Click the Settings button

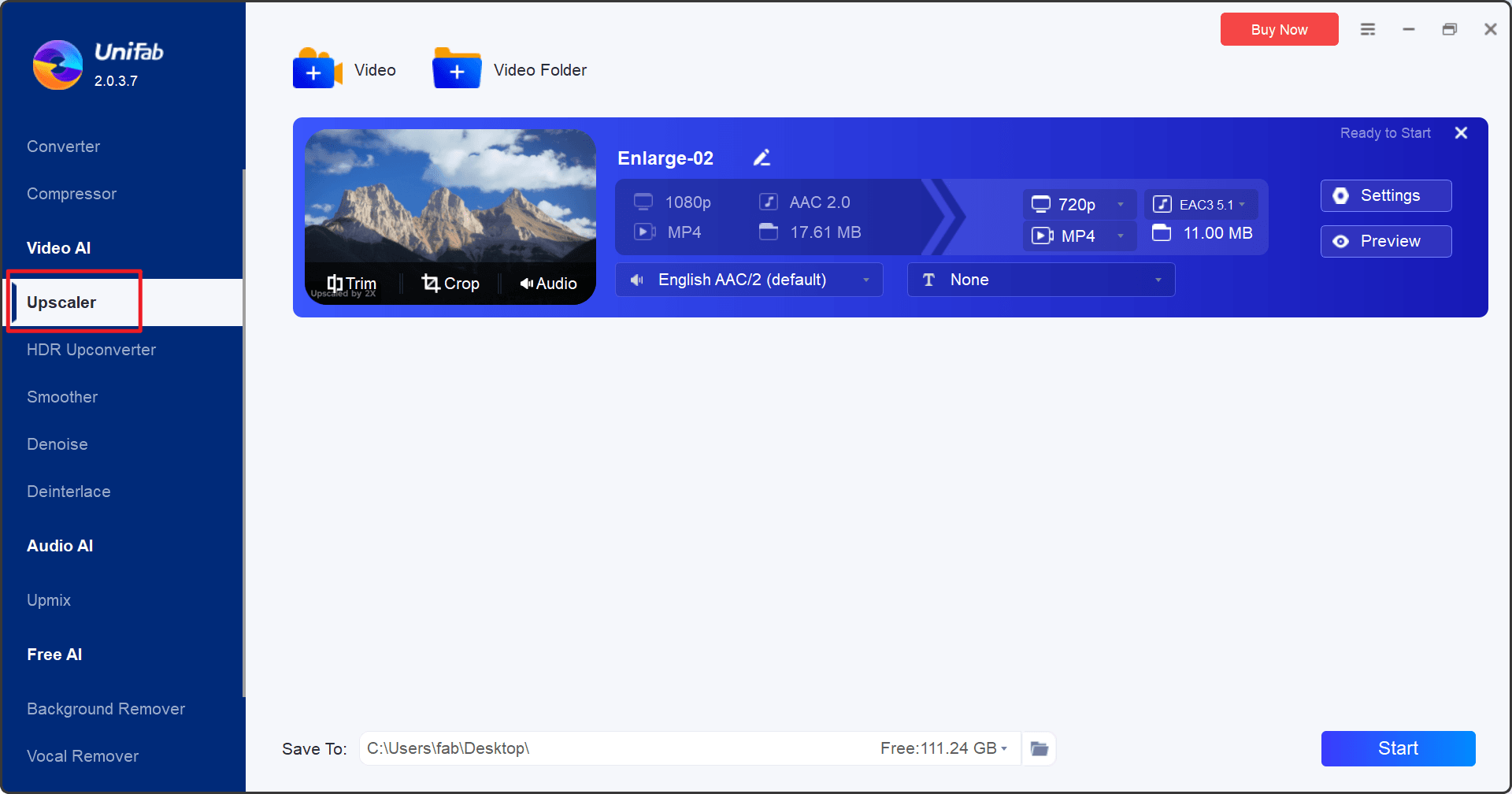coord(1386,195)
